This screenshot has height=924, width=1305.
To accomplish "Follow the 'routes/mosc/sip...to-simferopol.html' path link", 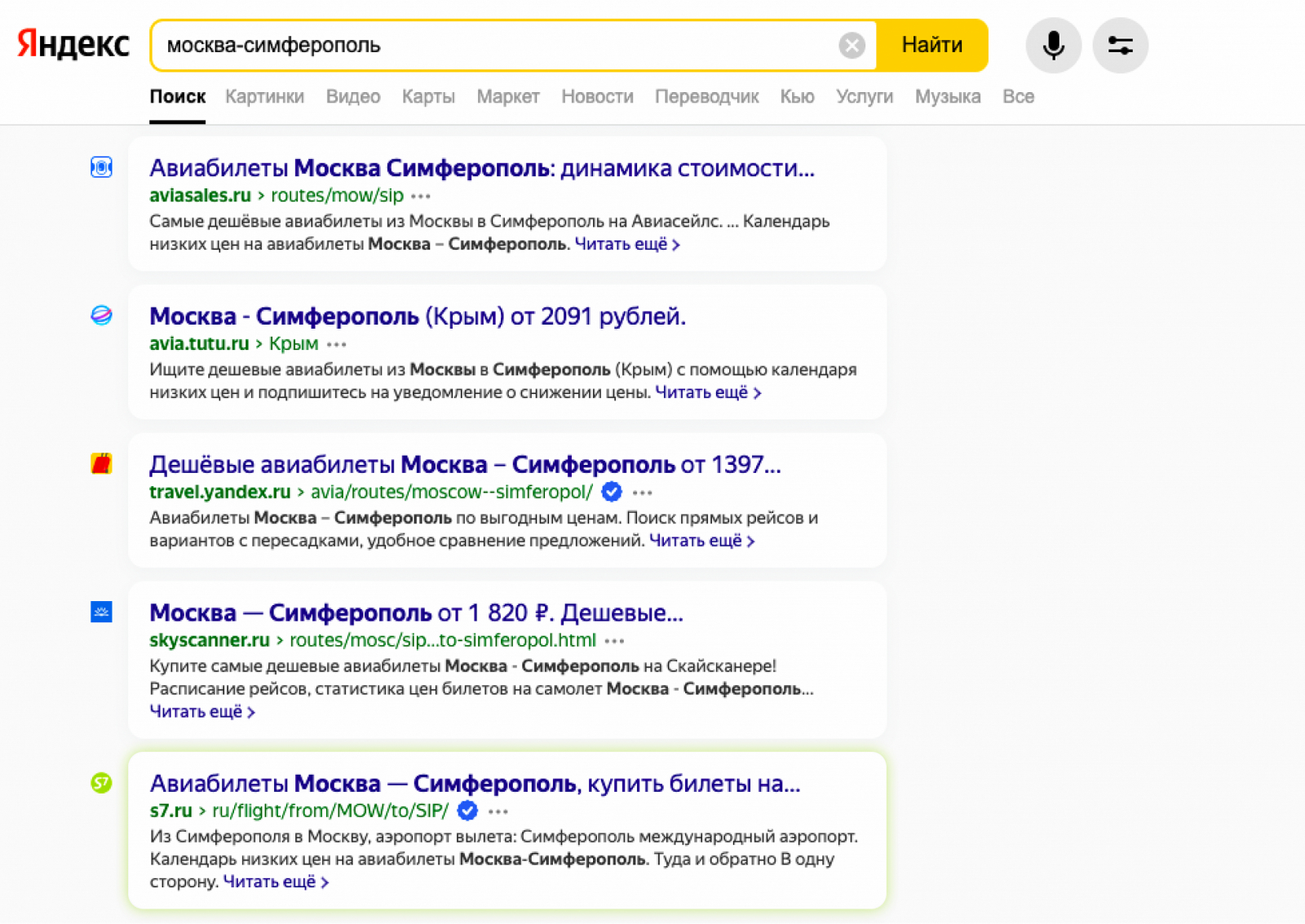I will pos(443,640).
